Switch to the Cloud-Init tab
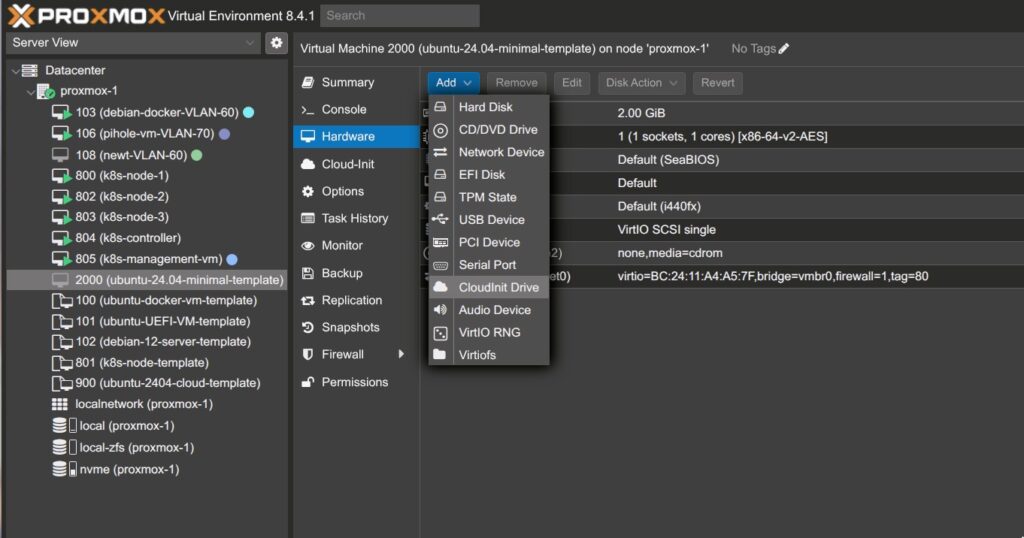This screenshot has width=1024, height=538. [x=356, y=165]
